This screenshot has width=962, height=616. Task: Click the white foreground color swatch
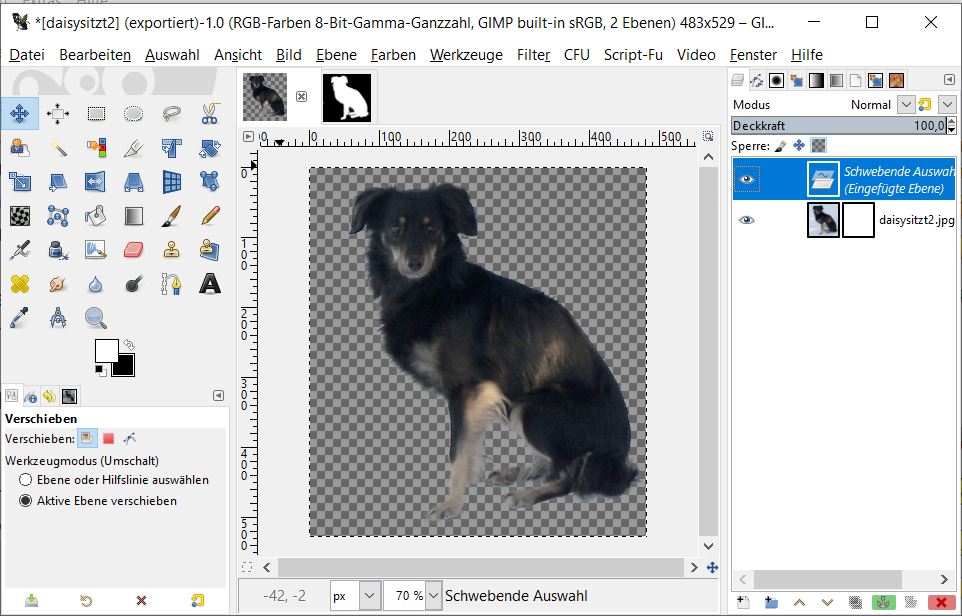(106, 351)
